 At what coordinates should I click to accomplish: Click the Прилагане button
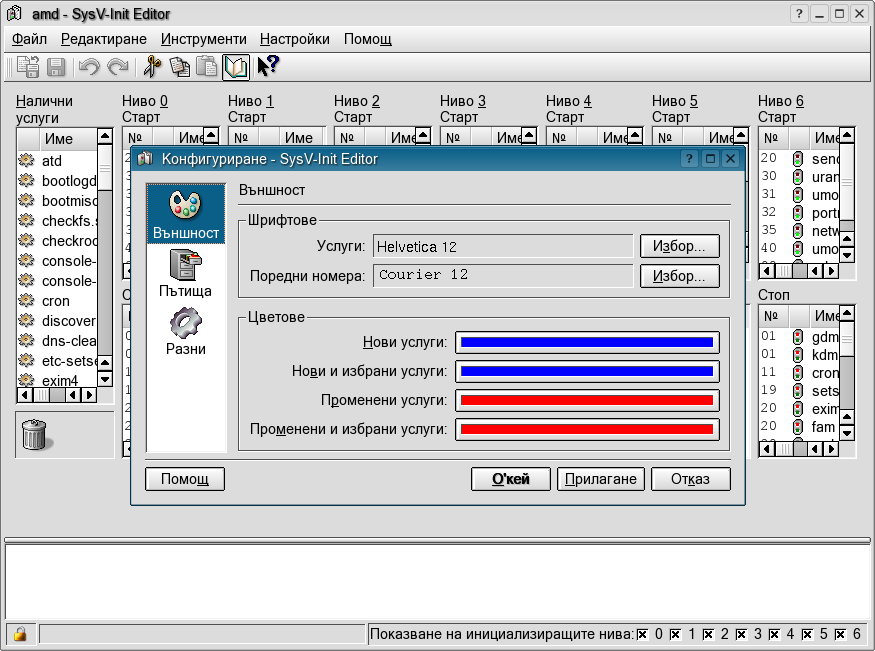pos(600,479)
